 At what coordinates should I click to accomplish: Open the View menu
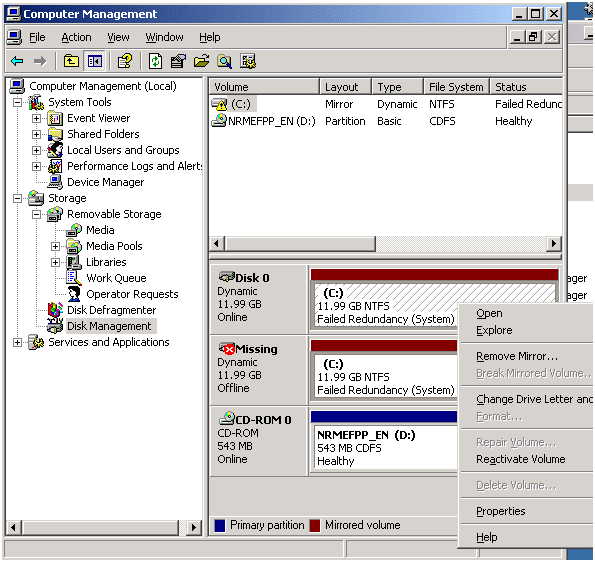[118, 37]
